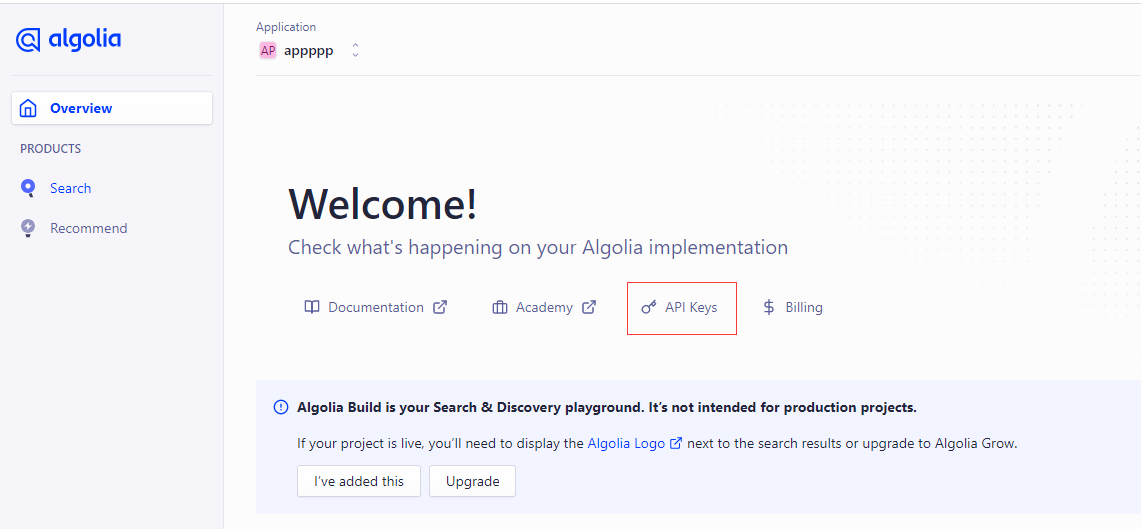Open the Search product
The height and width of the screenshot is (529, 1141).
[71, 188]
